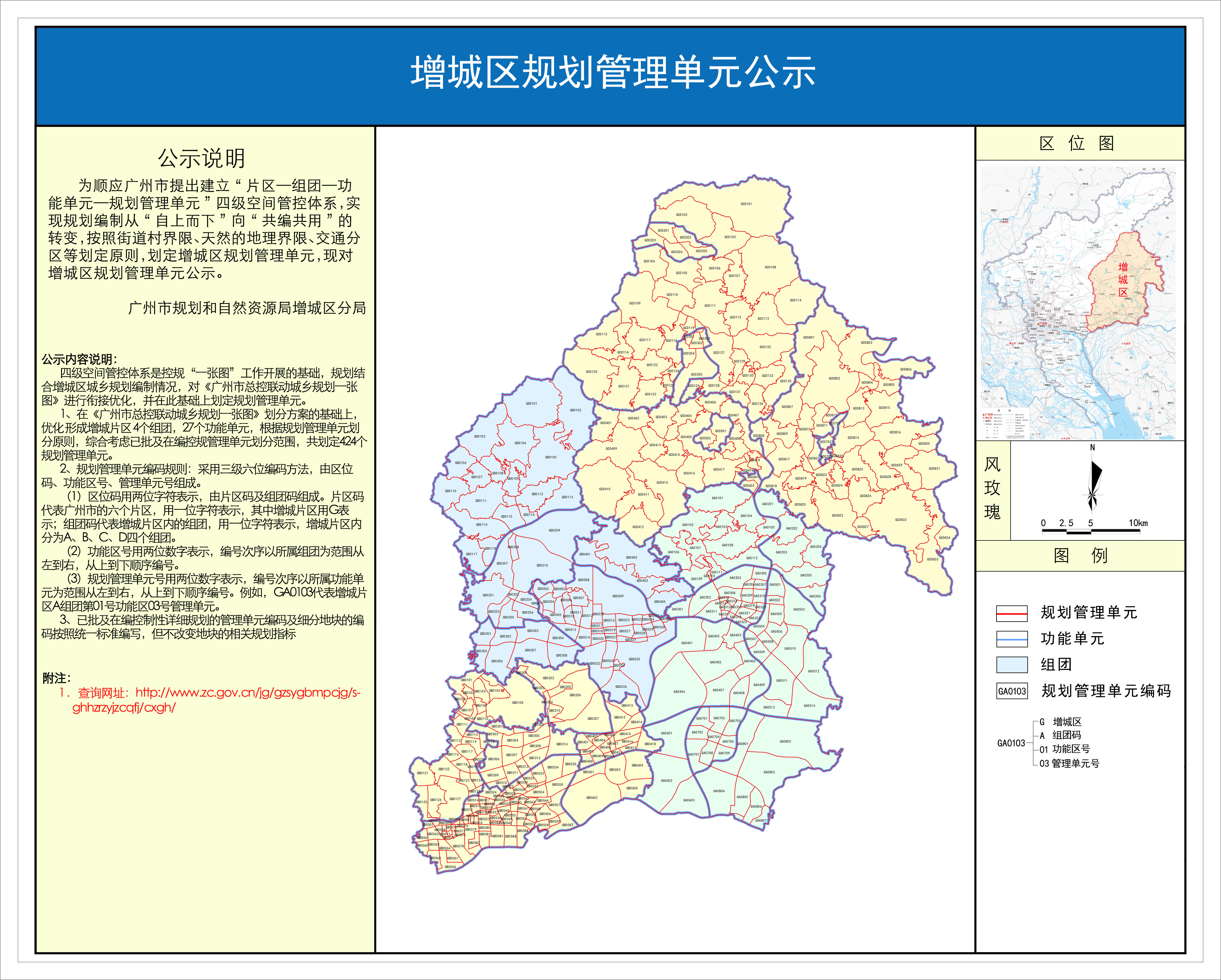This screenshot has width=1221, height=980.
Task: Click the 规划管理单元编码 legend label
Action: [1106, 690]
